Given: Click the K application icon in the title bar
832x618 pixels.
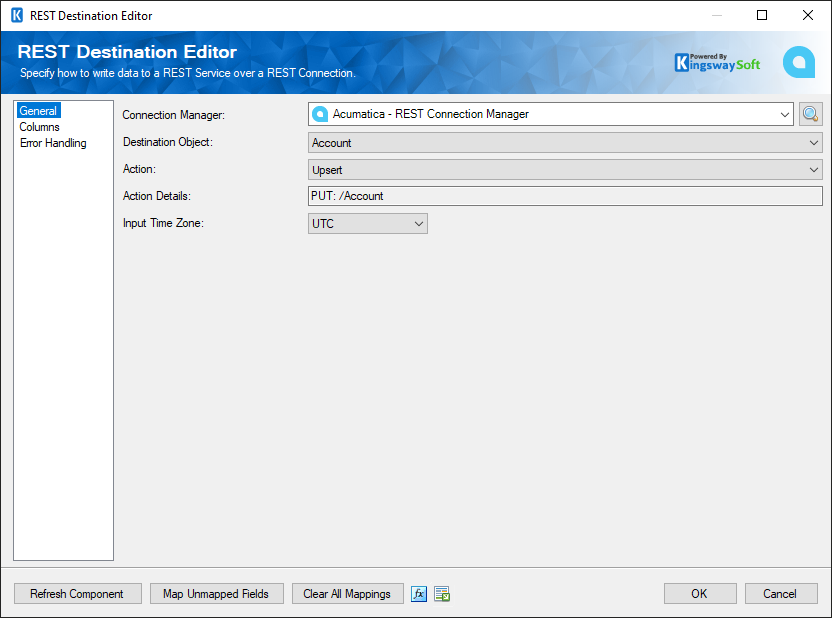Looking at the screenshot, I should tap(17, 15).
